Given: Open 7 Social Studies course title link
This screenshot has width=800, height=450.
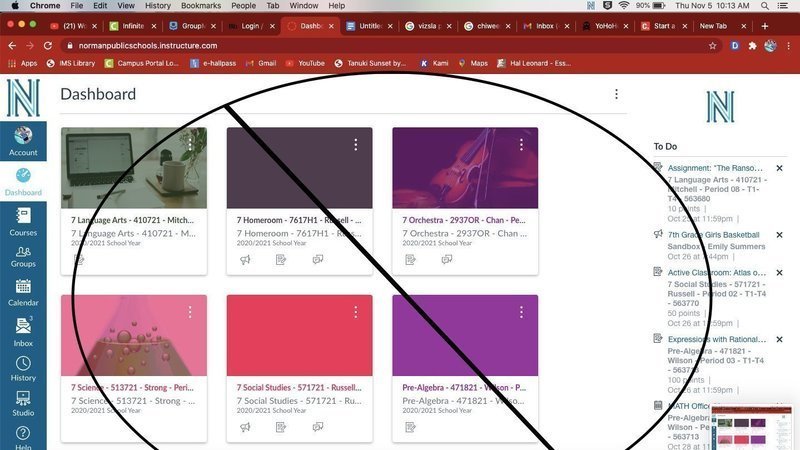Looking at the screenshot, I should (x=298, y=387).
